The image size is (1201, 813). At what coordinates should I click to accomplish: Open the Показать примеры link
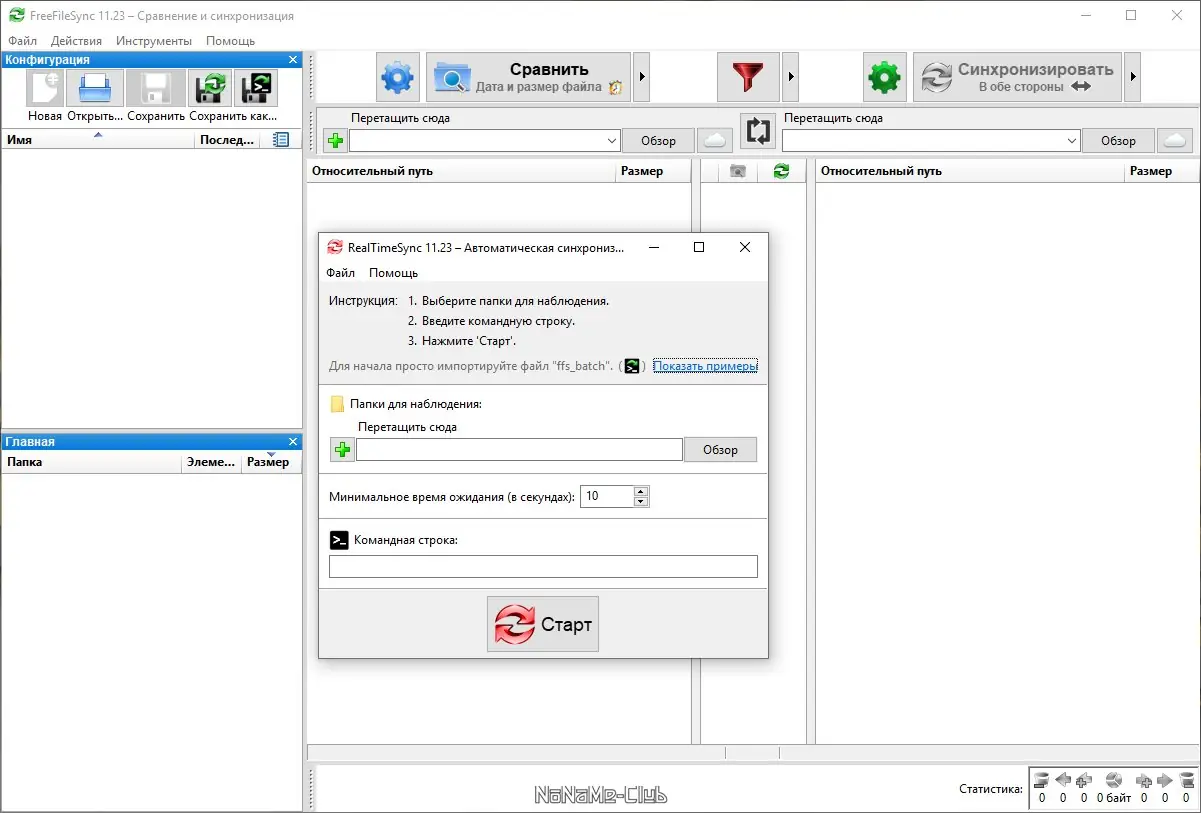click(705, 366)
